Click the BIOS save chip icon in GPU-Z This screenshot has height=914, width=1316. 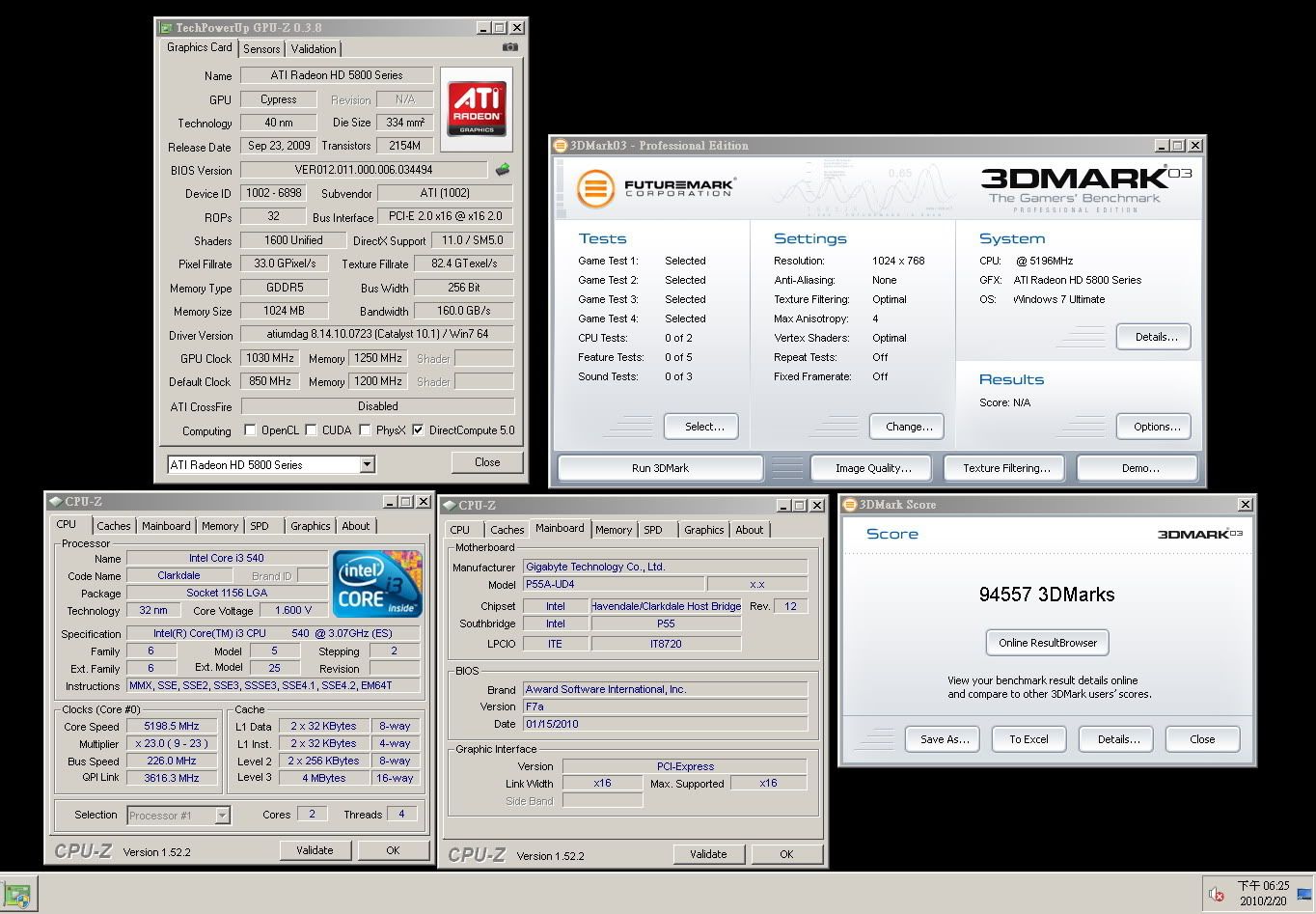503,170
